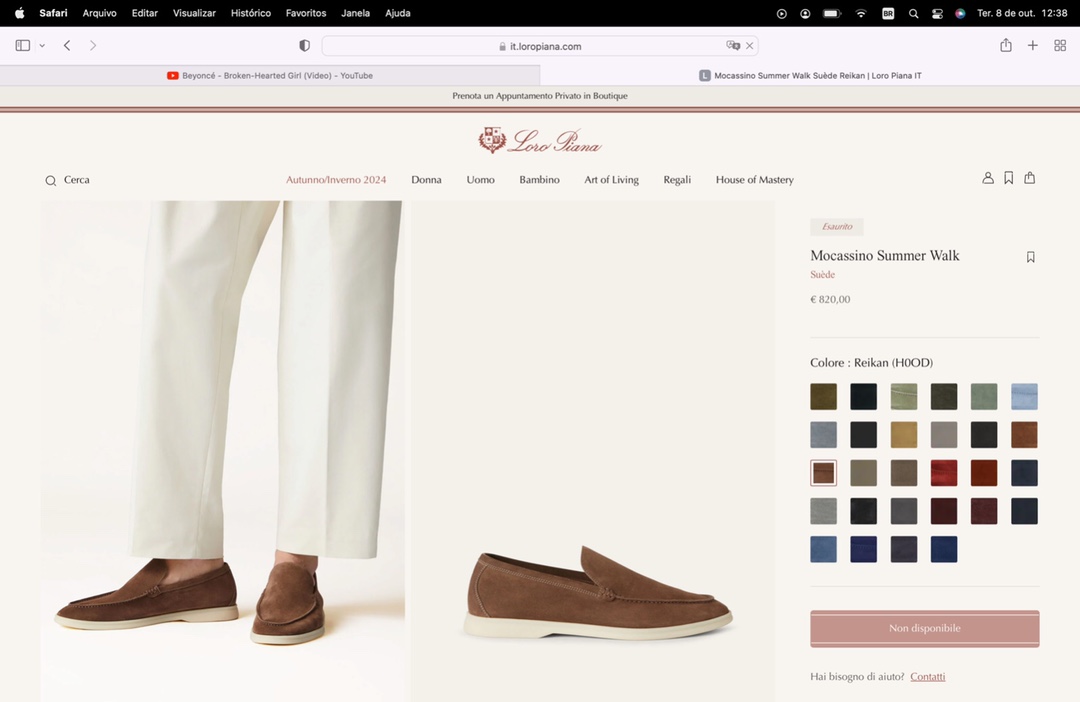
Task: Click the Contatti link
Action: tap(927, 677)
